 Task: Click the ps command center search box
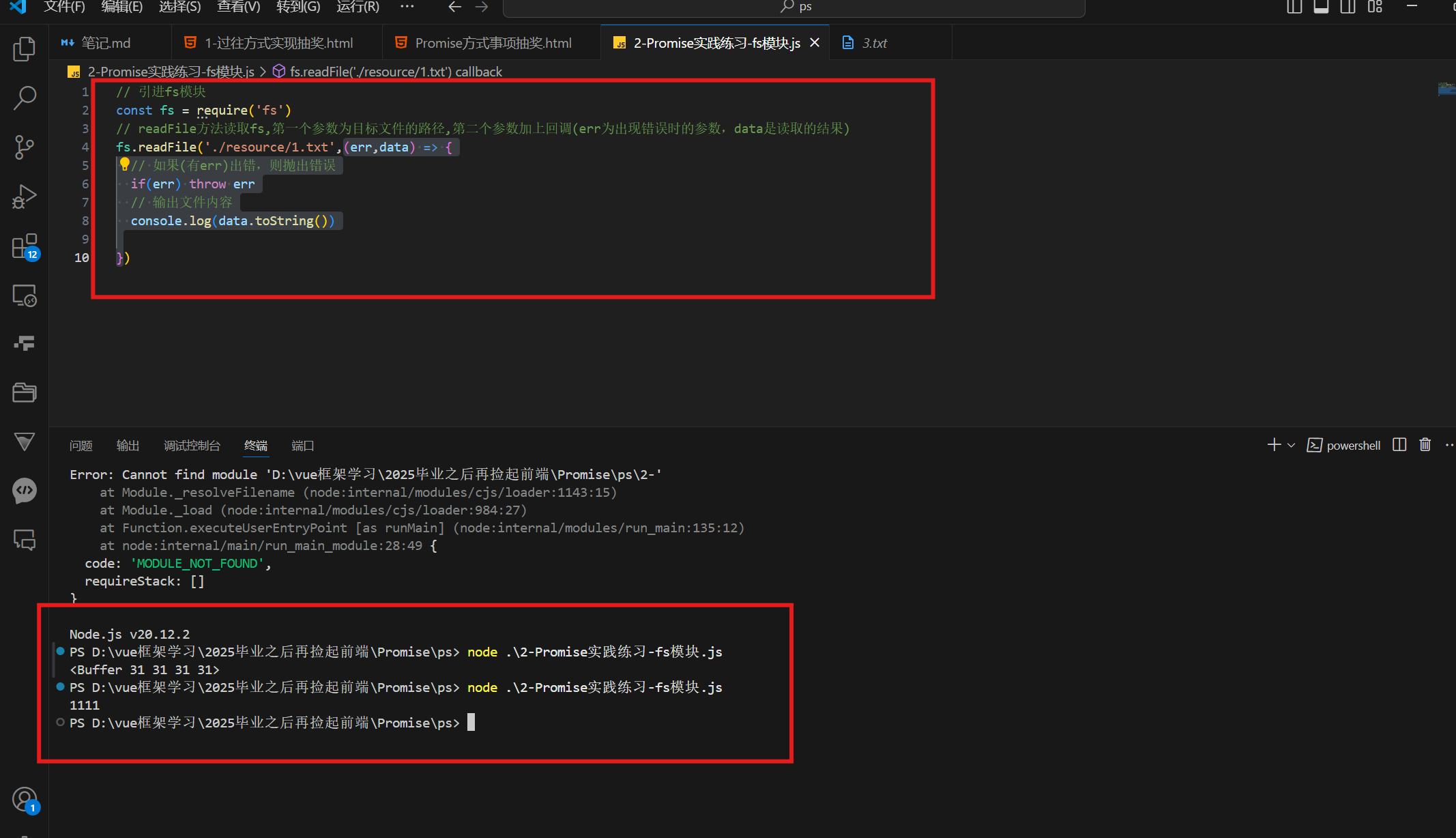pyautogui.click(x=794, y=8)
